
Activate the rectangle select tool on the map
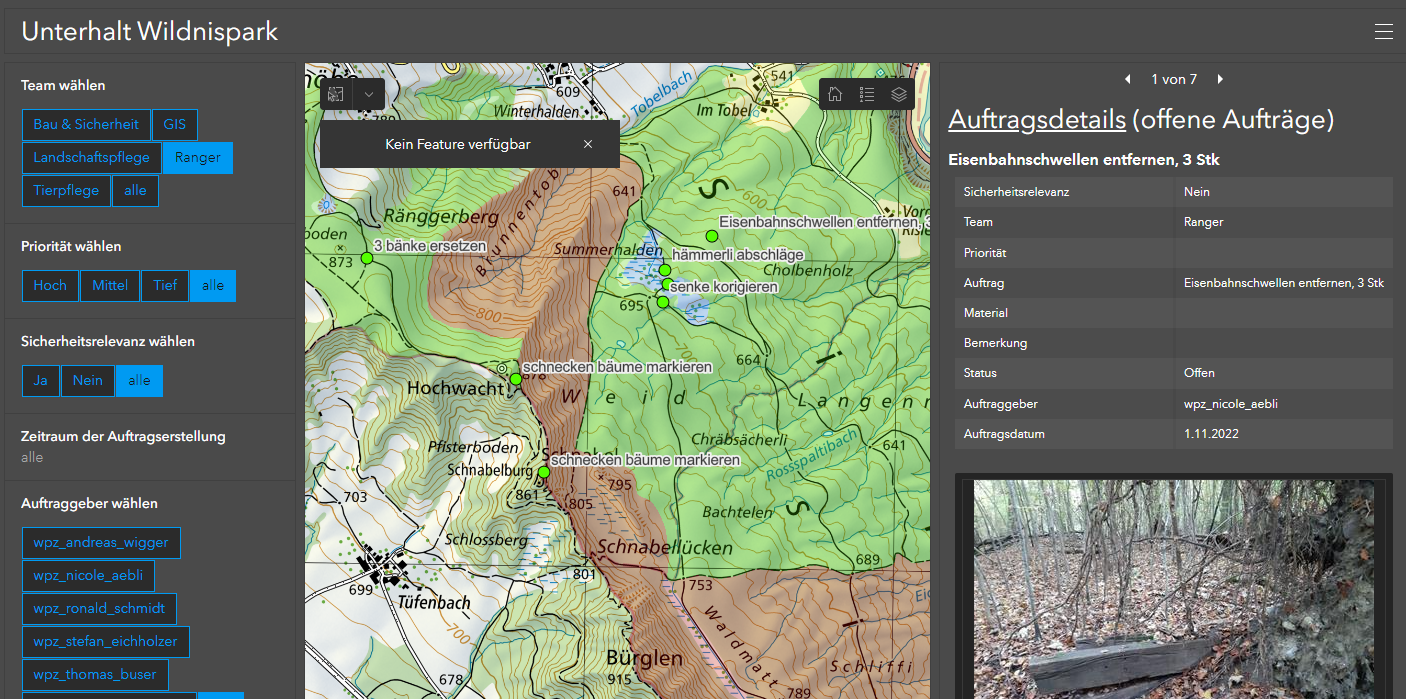(x=336, y=94)
